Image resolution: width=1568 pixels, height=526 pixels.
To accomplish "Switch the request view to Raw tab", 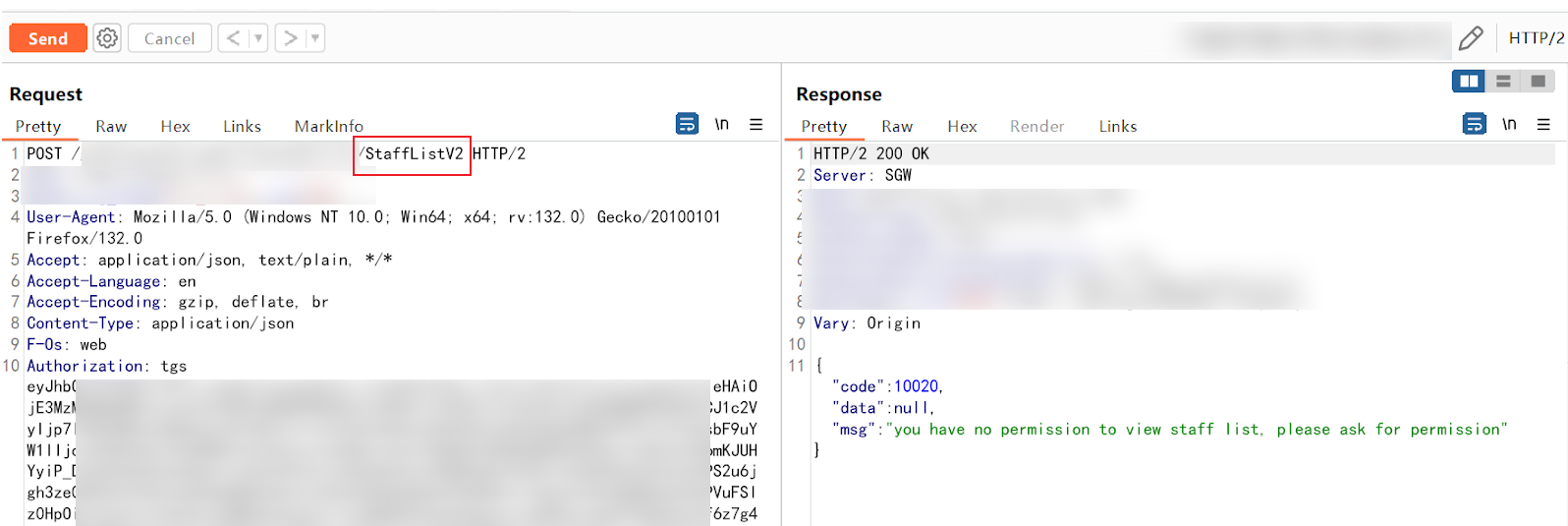I will [111, 126].
